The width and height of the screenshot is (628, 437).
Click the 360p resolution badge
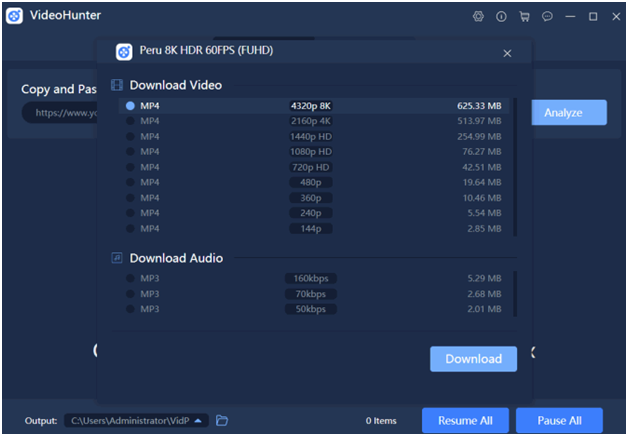tap(311, 198)
